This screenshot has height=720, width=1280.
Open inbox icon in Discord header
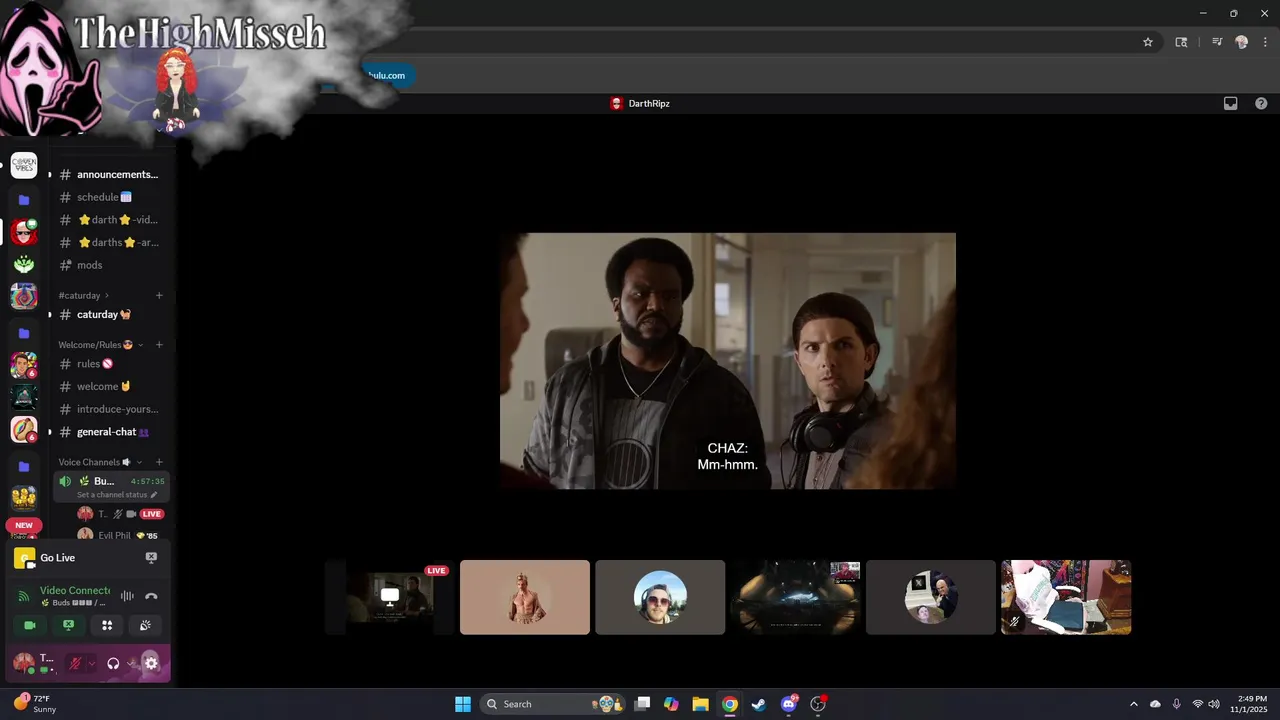(1231, 103)
